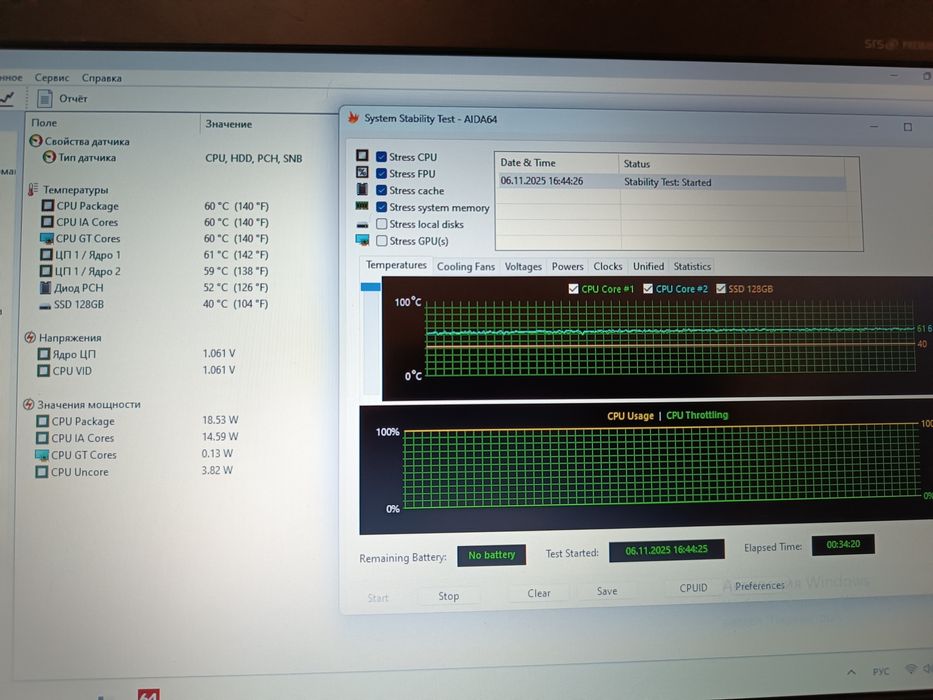Click the Диод PCH chip icon
Viewport: 933px width, 700px height.
(x=45, y=288)
